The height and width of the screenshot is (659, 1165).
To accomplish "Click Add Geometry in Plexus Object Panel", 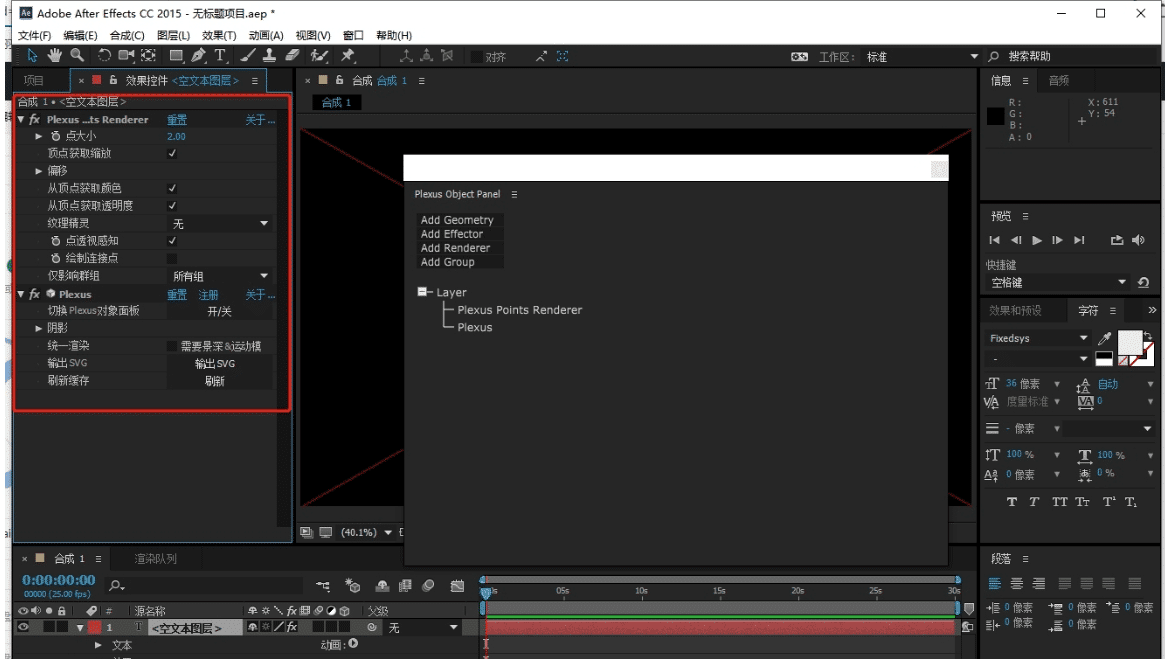I will (457, 220).
